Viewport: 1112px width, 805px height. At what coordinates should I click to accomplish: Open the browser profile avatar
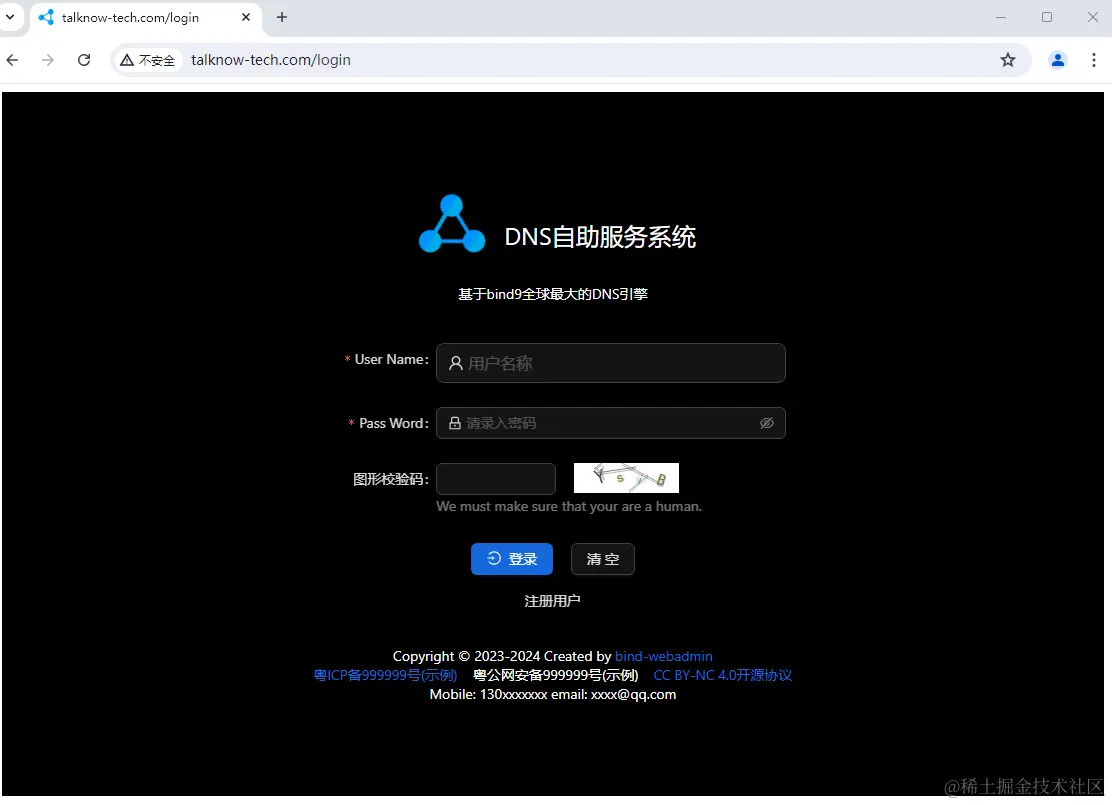(1057, 60)
